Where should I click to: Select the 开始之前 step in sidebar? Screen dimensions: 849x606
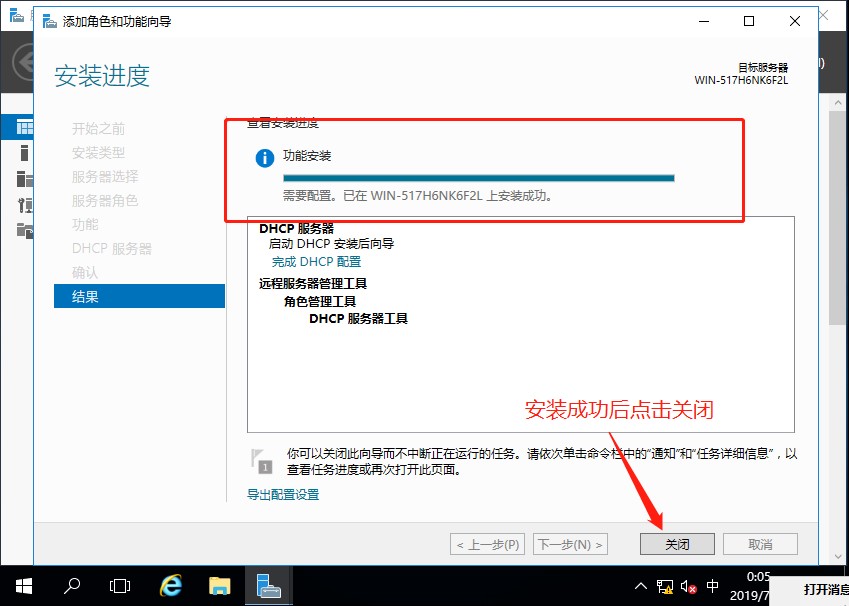pos(98,128)
